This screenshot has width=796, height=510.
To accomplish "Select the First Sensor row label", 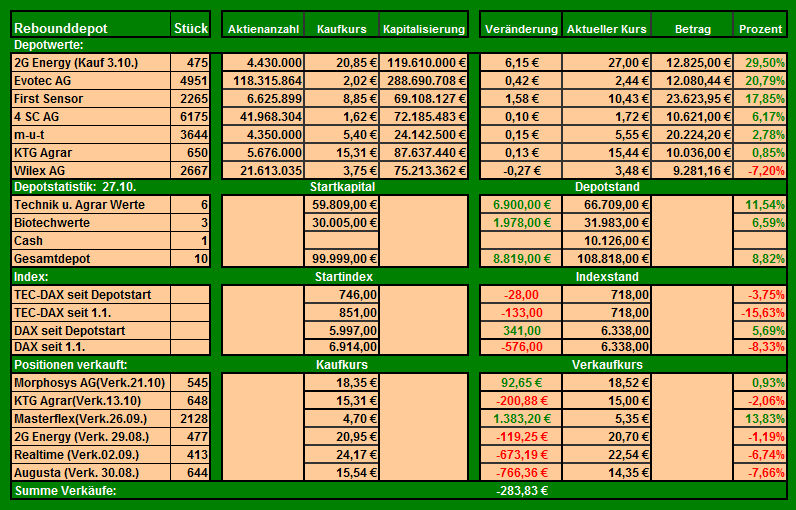I will pyautogui.click(x=90, y=98).
